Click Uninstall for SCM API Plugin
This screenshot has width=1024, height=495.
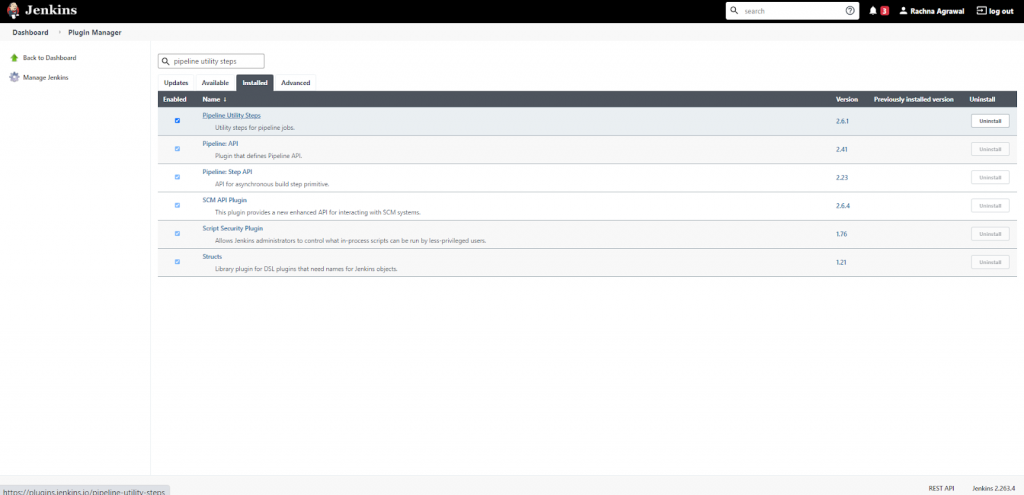pos(990,205)
